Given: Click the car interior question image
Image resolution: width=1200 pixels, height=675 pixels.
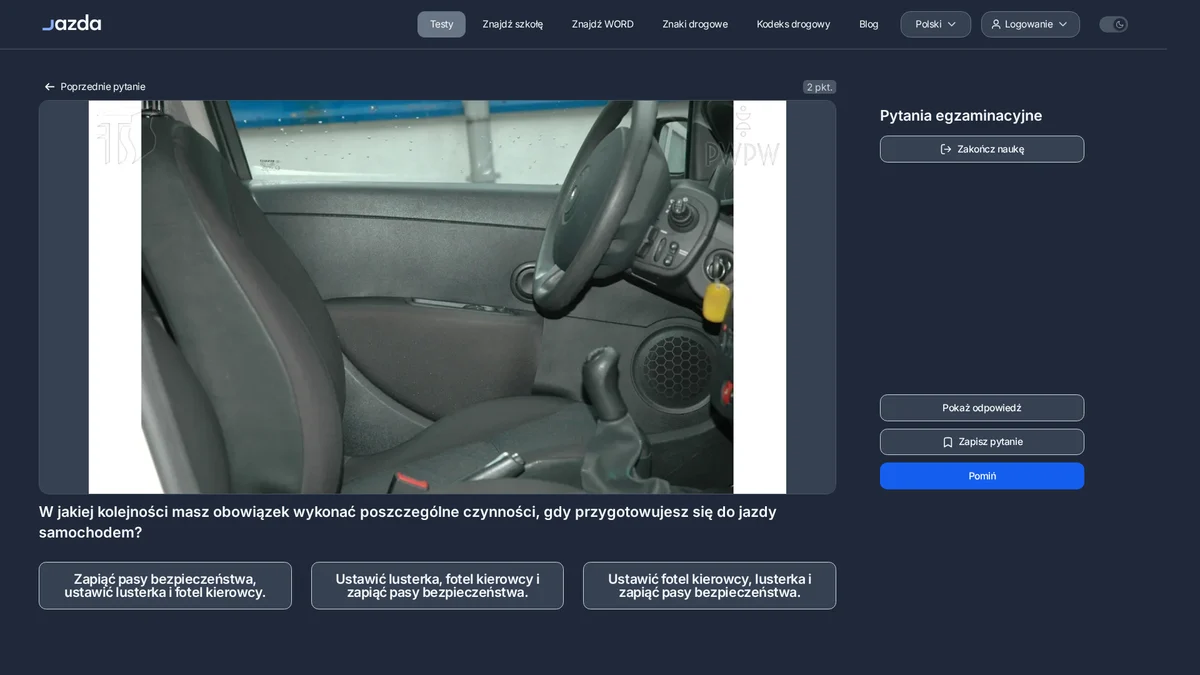Looking at the screenshot, I should (437, 297).
